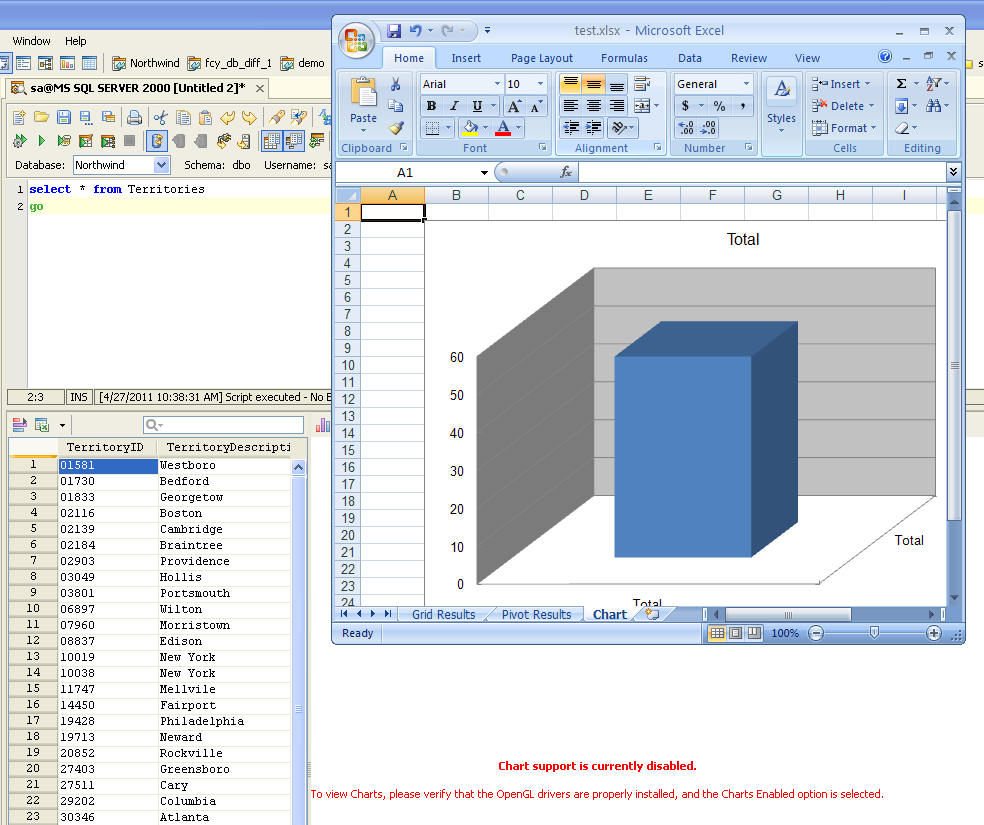Open the font size 10 dropdown

(x=540, y=83)
